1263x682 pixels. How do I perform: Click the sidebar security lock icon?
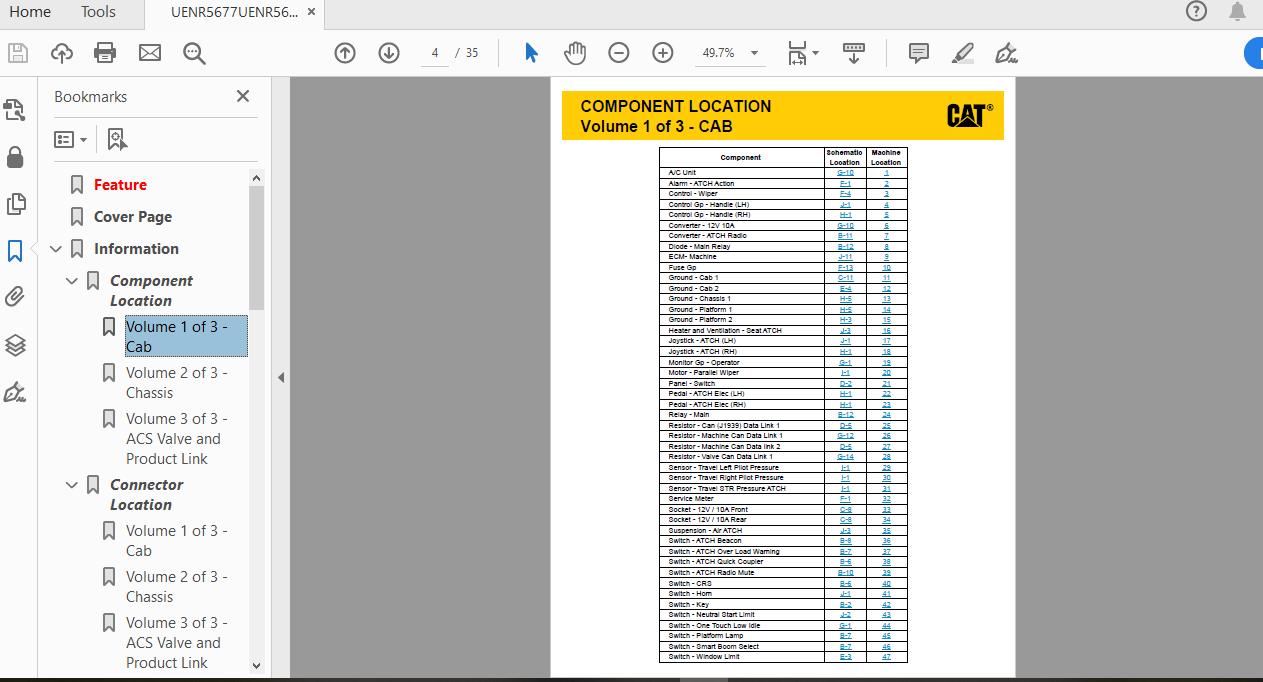(15, 157)
